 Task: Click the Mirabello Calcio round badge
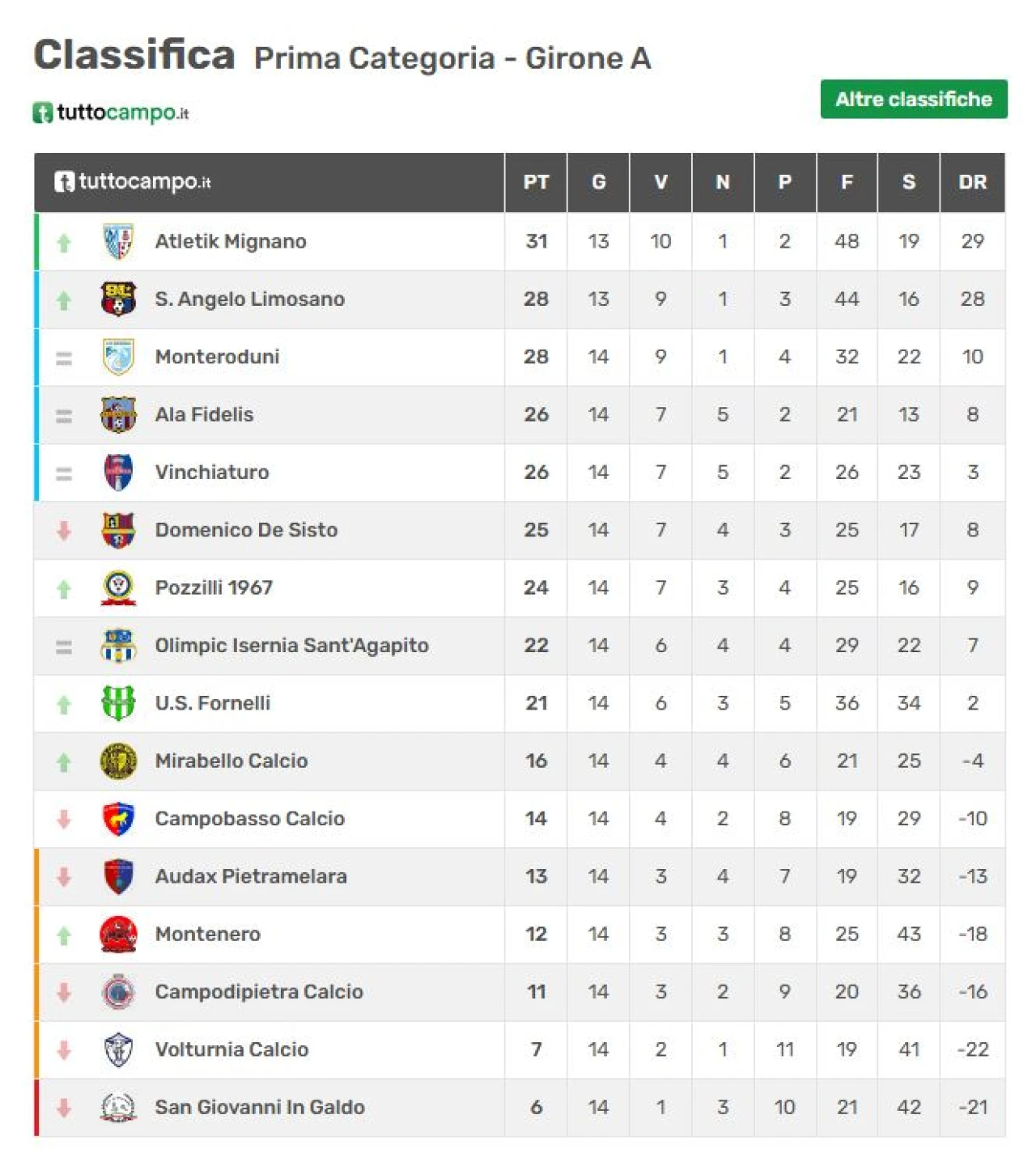coord(118,761)
